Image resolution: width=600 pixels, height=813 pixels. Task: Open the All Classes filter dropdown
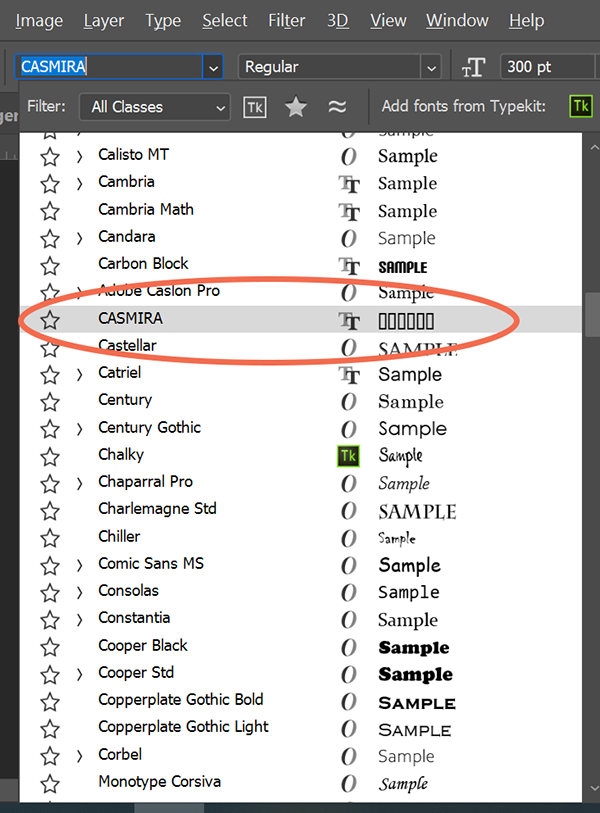tap(155, 107)
